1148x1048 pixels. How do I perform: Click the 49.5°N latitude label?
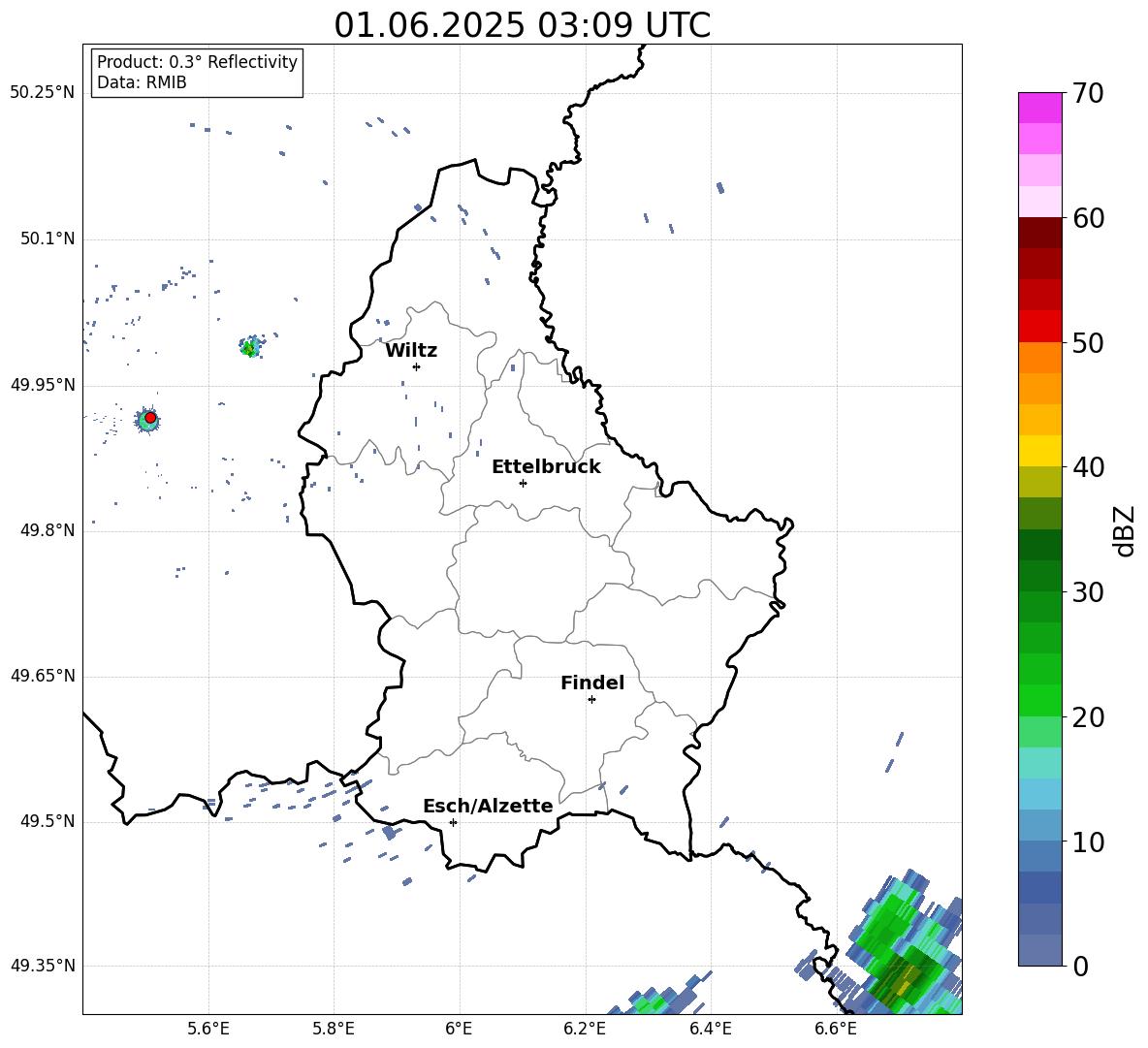48,821
